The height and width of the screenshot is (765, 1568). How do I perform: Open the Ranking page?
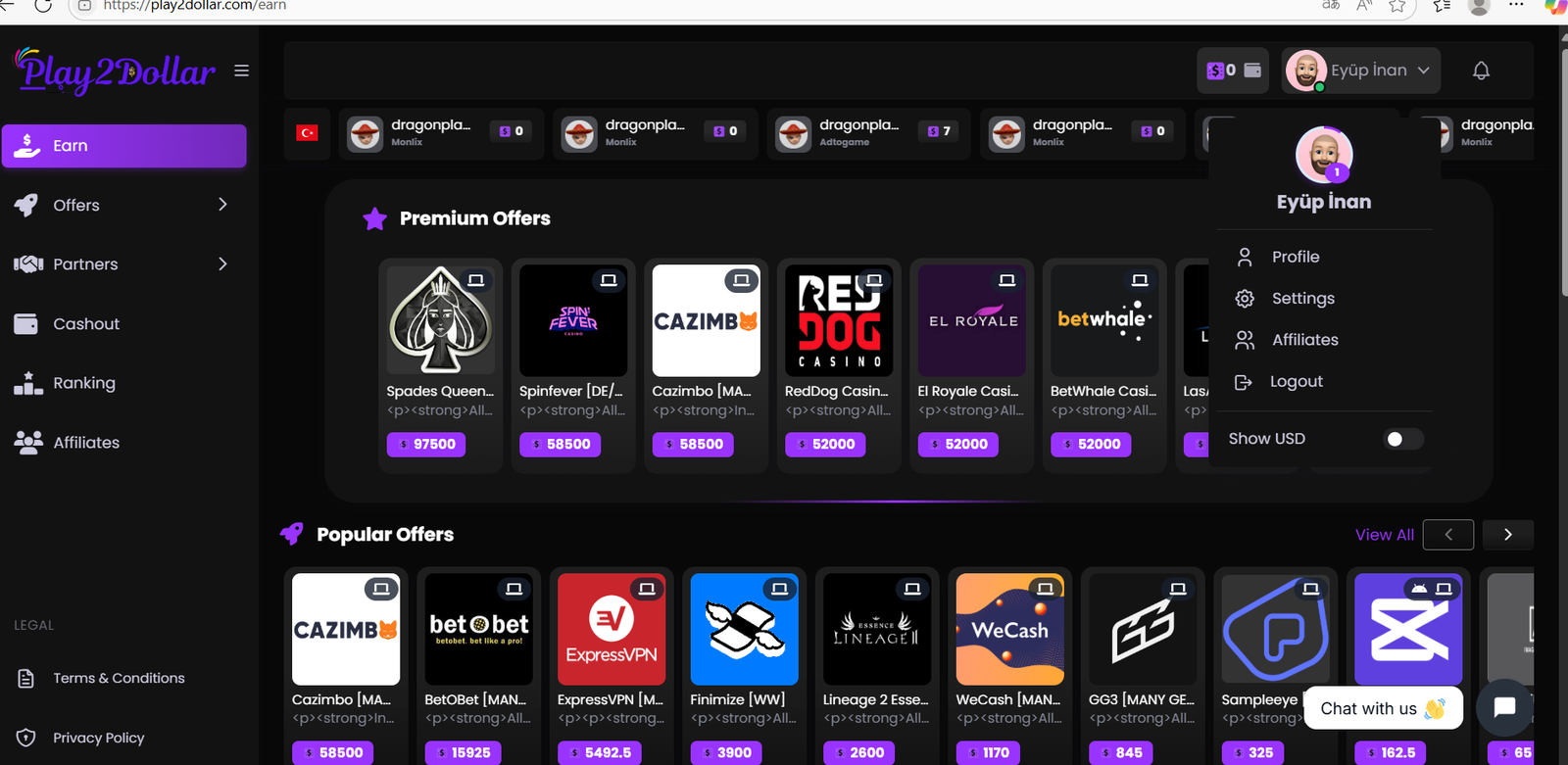(123, 383)
